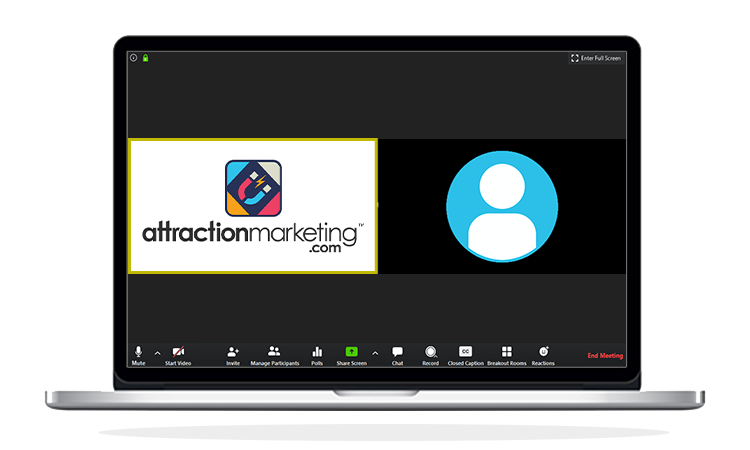Select the attractionmarketing.com video tile
Screen dimensions: 750x450
point(253,206)
